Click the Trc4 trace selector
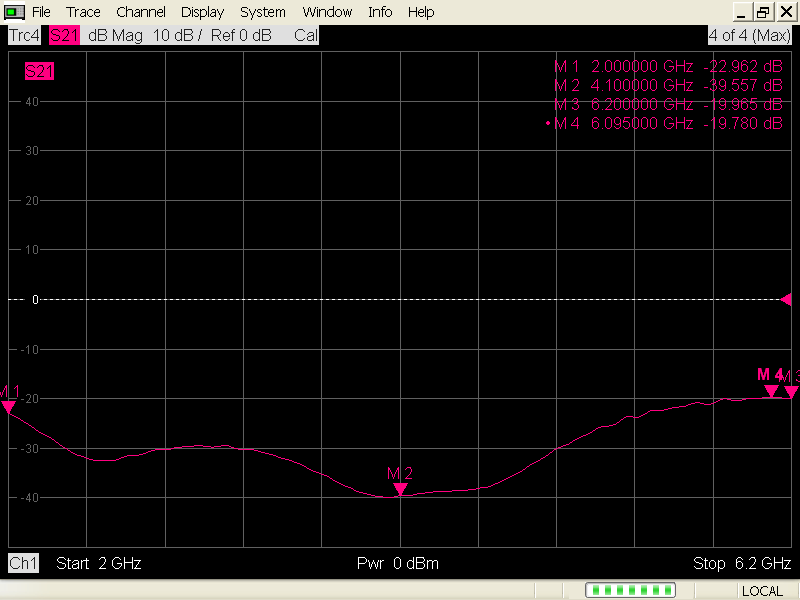The height and width of the screenshot is (600, 800). pyautogui.click(x=23, y=34)
